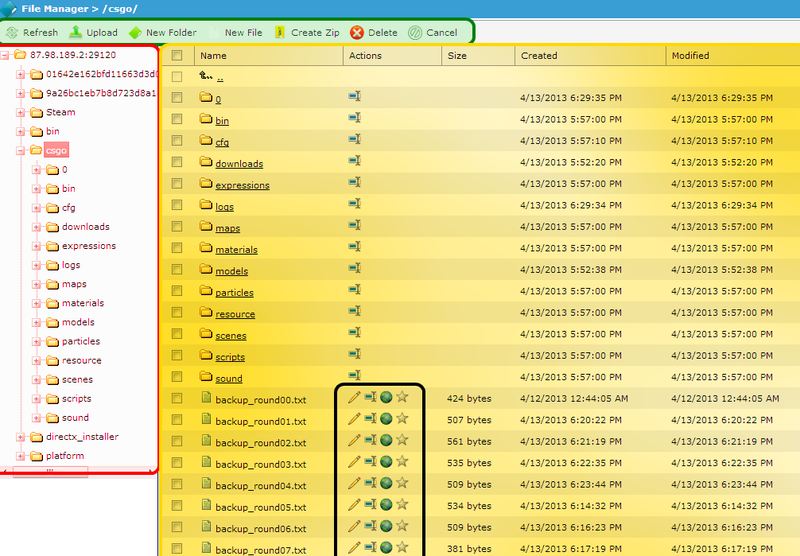Viewport: 800px width, 556px height.
Task: Expand the cfg subfolder in the tree
Action: [36, 208]
